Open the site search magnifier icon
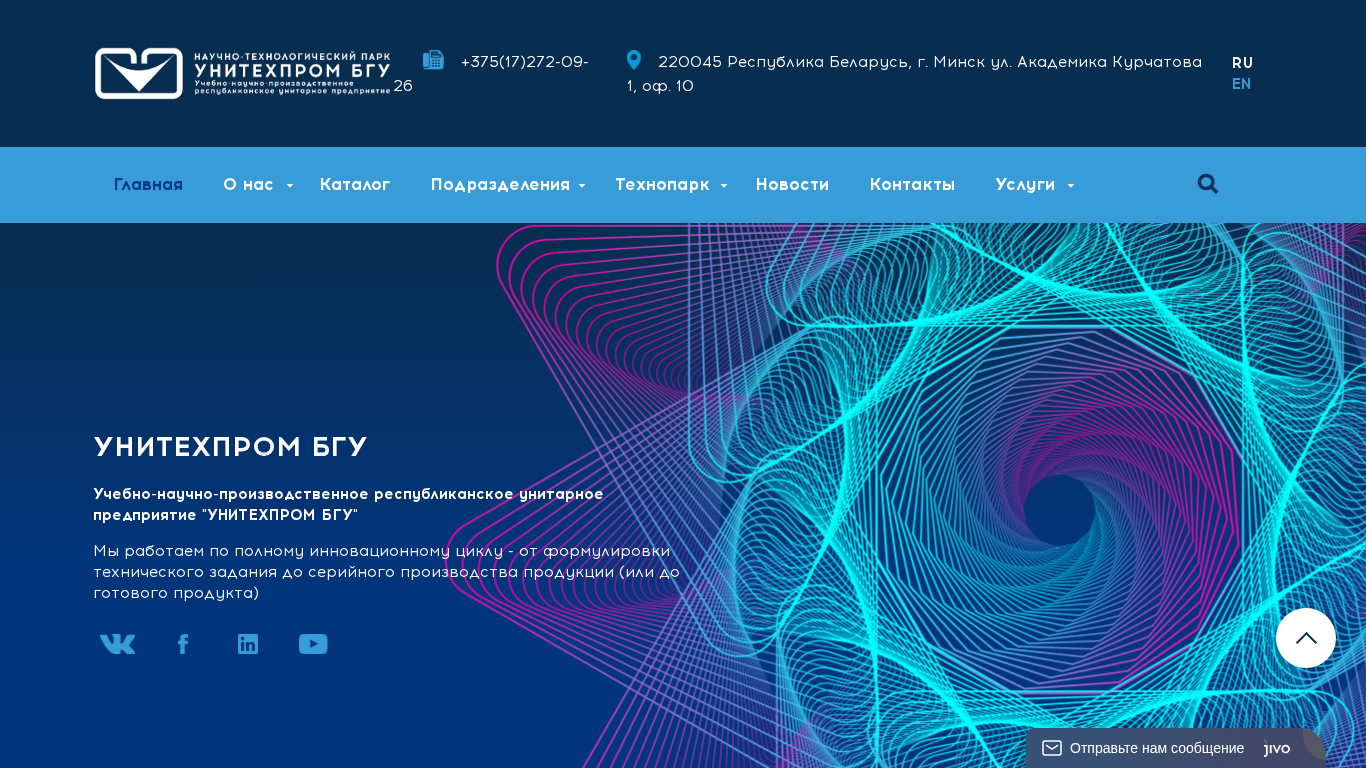1366x768 pixels. [x=1208, y=184]
